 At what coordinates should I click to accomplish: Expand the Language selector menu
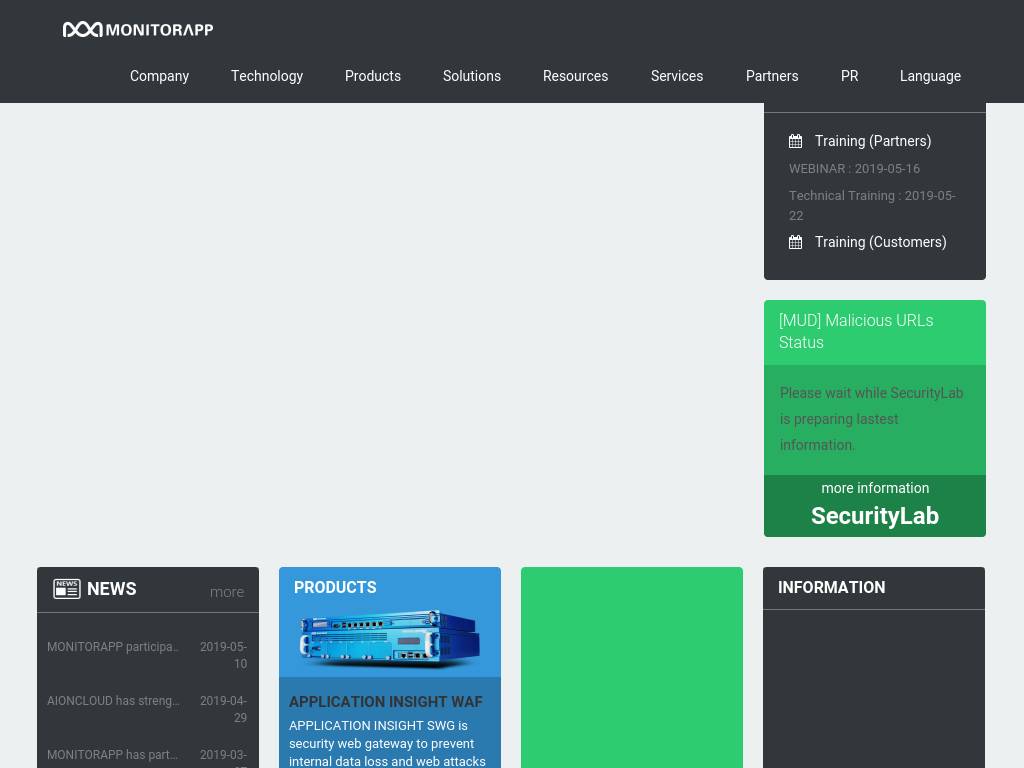(x=930, y=76)
